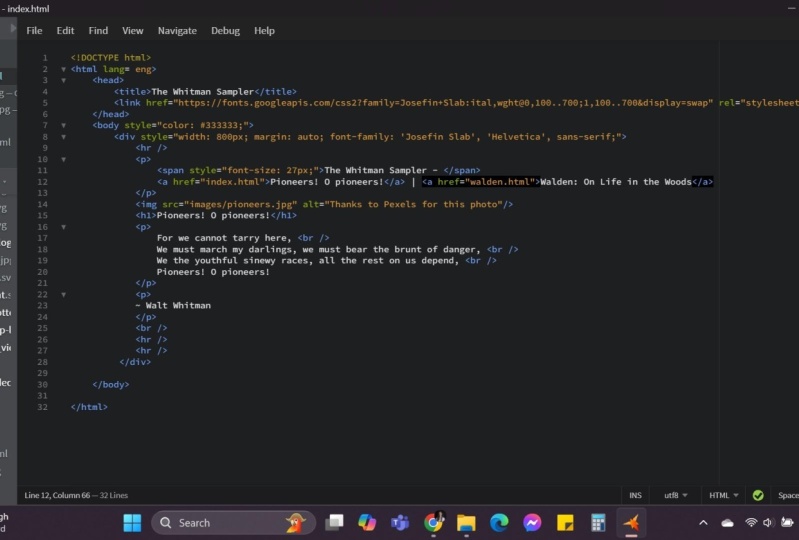The image size is (799, 540).
Task: Click the highlighted walden.html anchor tag
Action: (481, 182)
